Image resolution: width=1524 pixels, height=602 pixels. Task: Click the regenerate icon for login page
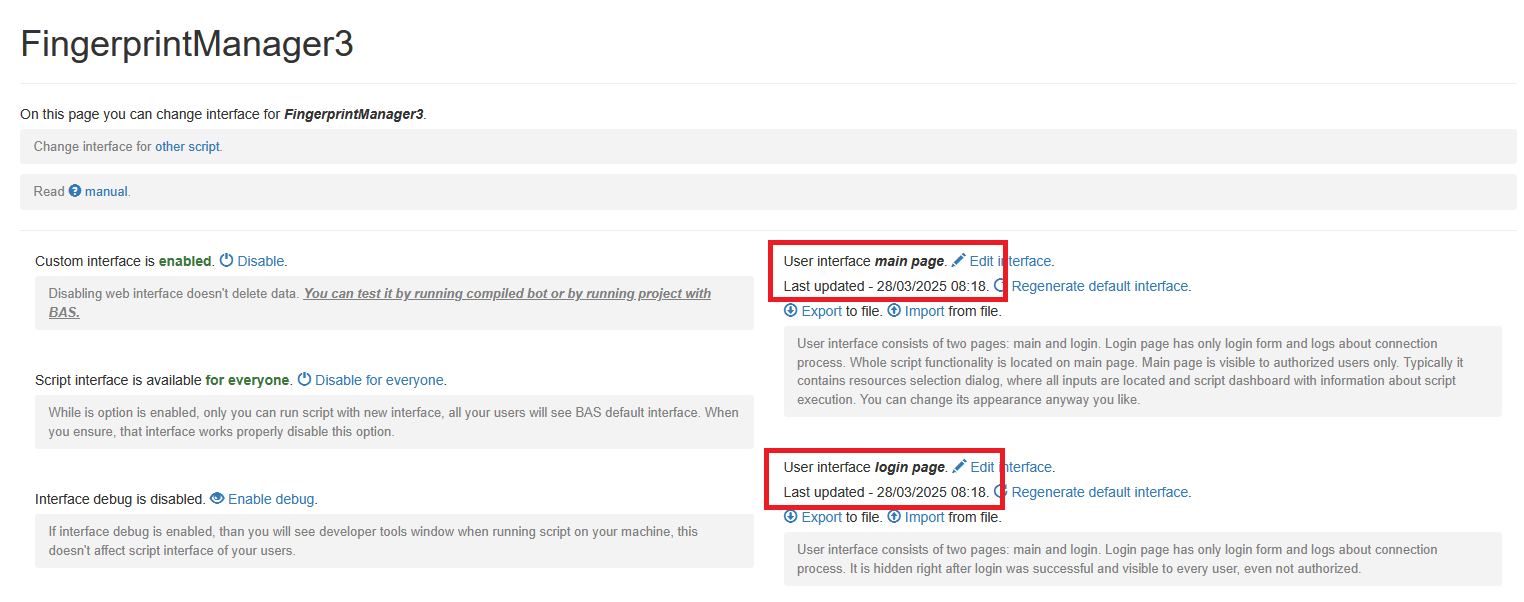[1001, 492]
